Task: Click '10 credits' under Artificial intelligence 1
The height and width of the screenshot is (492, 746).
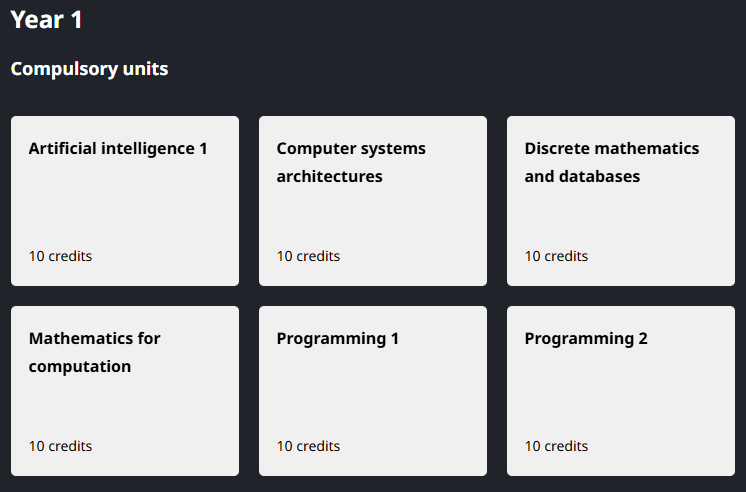Action: tap(60, 256)
